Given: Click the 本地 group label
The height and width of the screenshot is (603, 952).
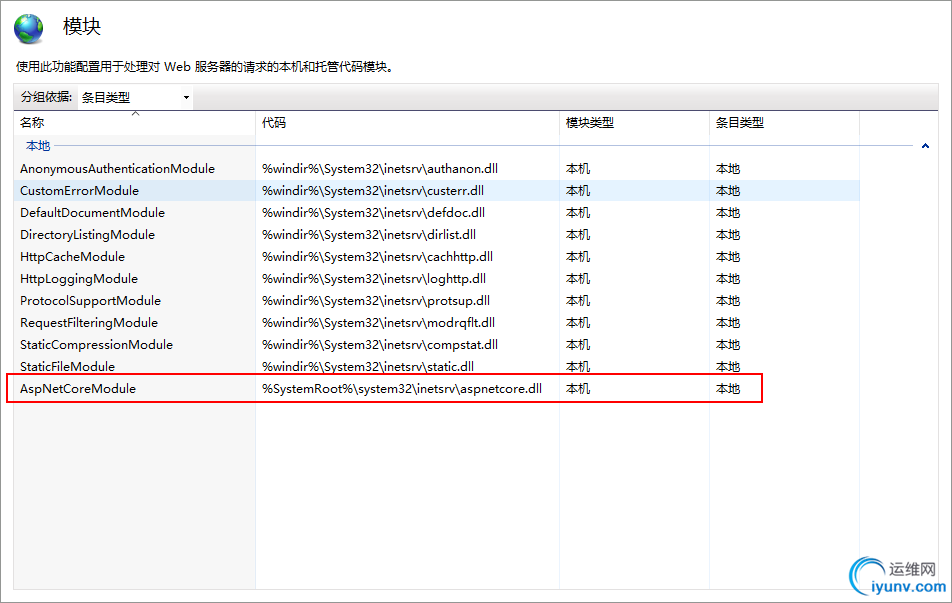Looking at the screenshot, I should [x=38, y=146].
